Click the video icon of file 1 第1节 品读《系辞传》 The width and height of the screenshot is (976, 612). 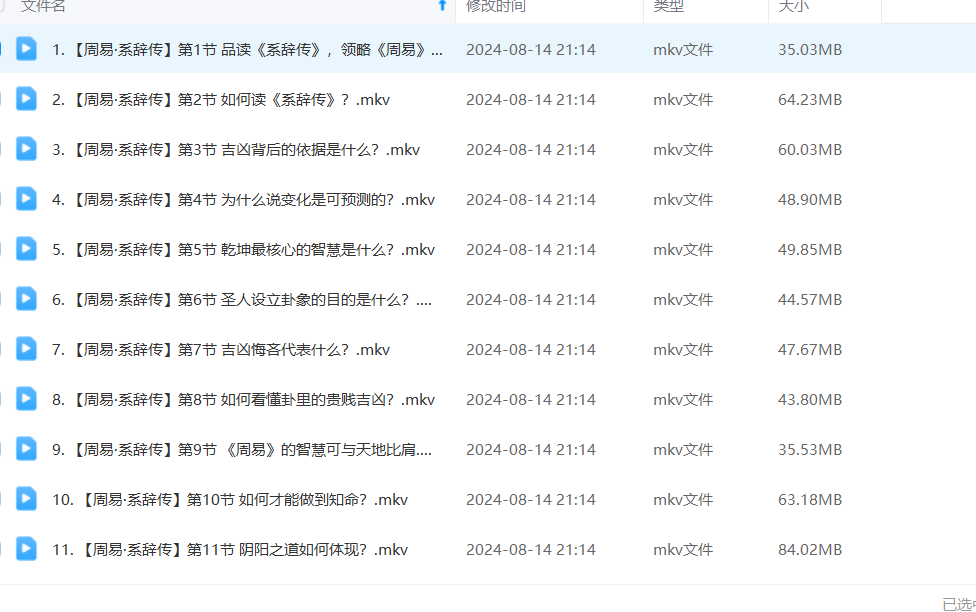tap(26, 49)
